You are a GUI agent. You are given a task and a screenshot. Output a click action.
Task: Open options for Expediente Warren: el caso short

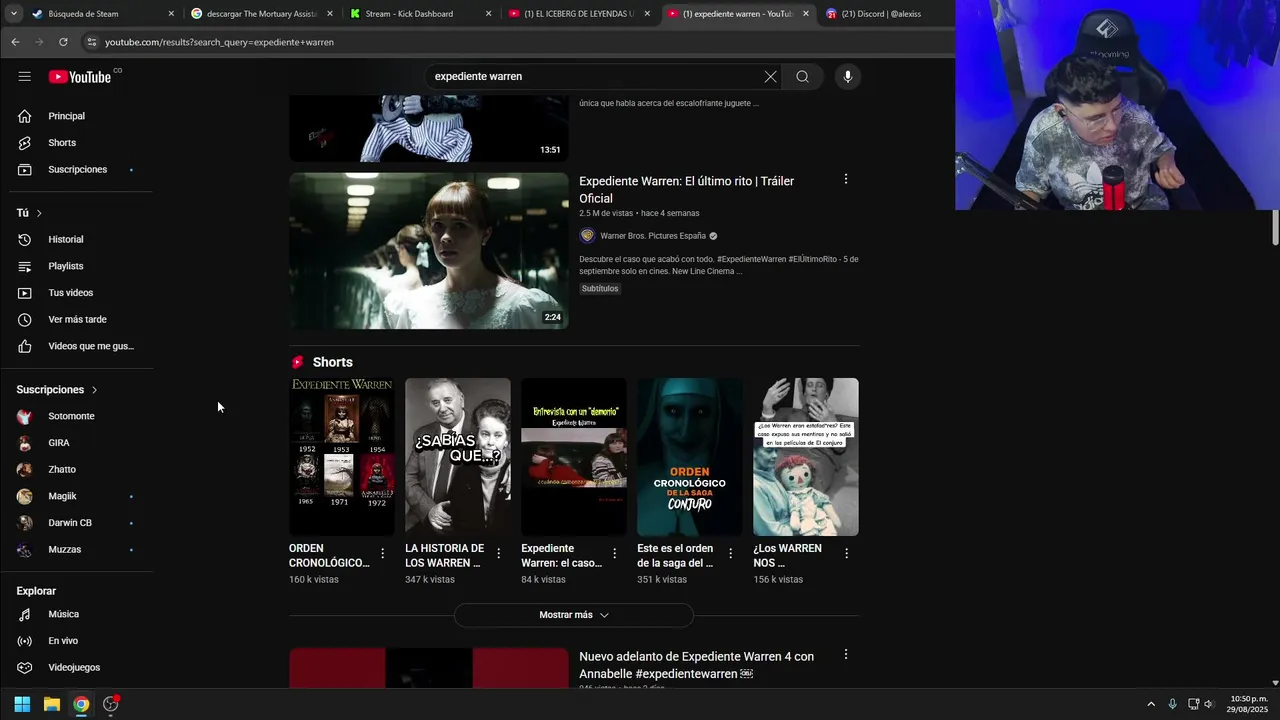(614, 553)
